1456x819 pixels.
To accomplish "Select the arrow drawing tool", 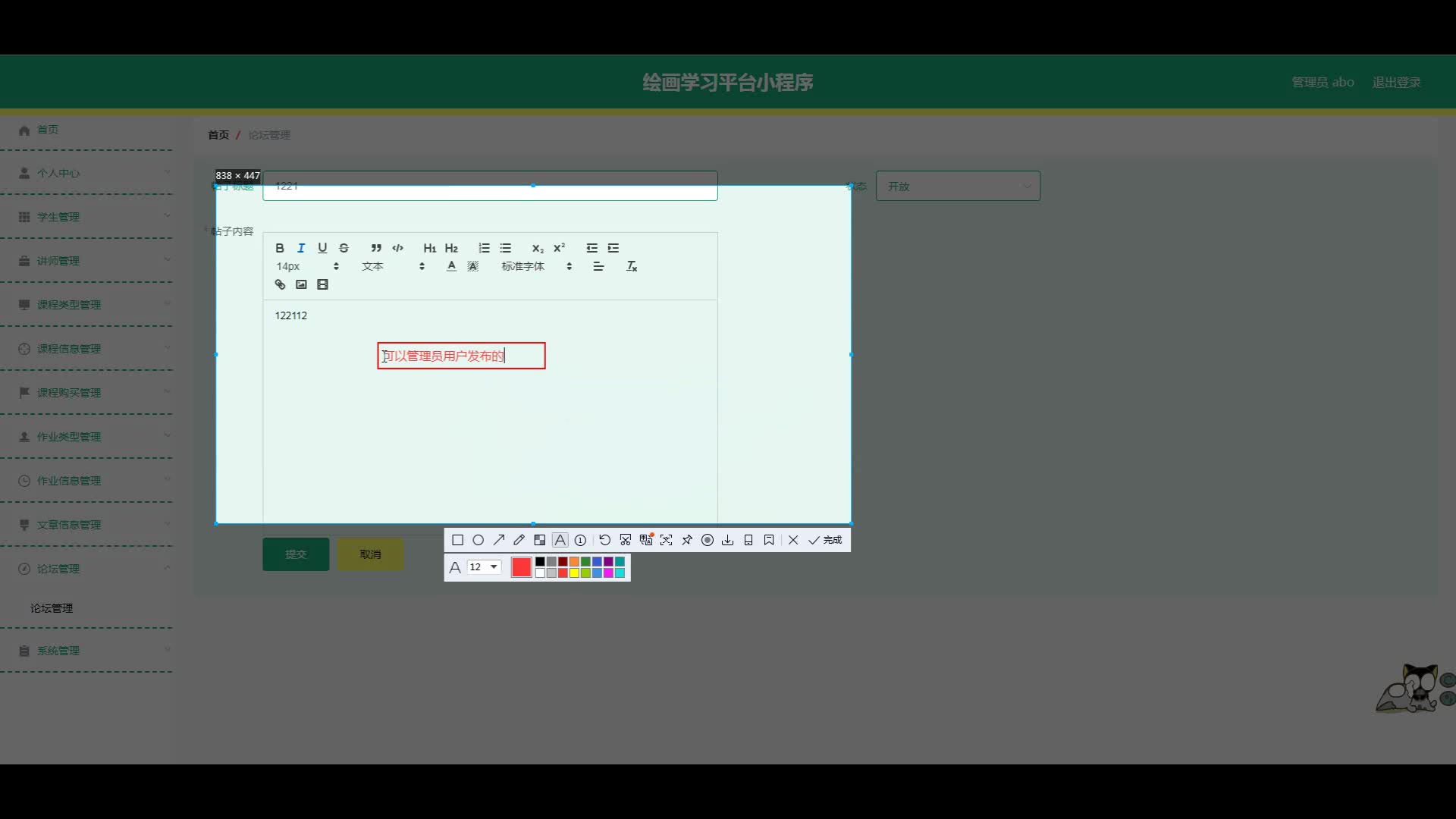I will click(x=498, y=540).
